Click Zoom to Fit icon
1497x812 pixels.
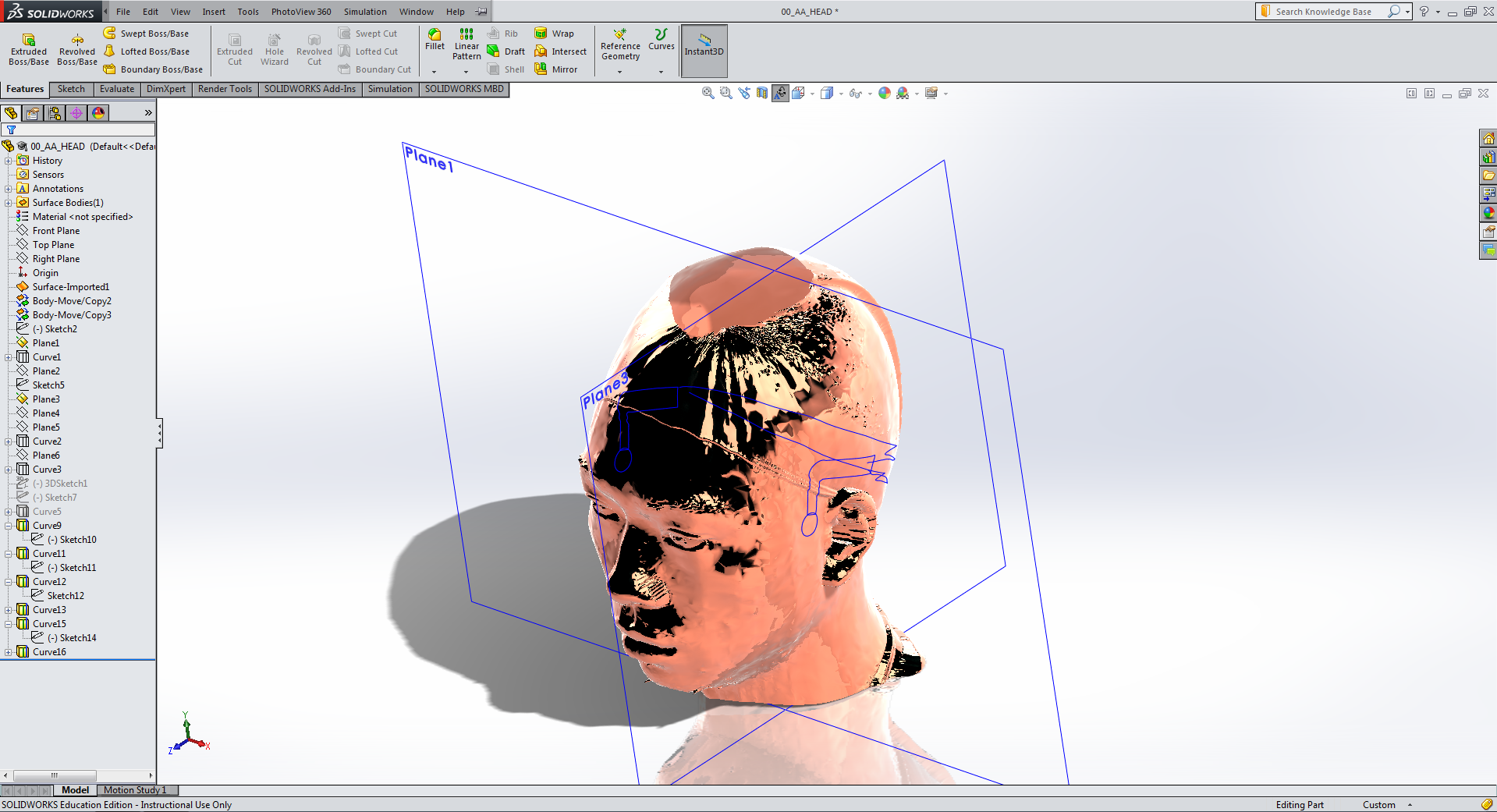pos(708,93)
